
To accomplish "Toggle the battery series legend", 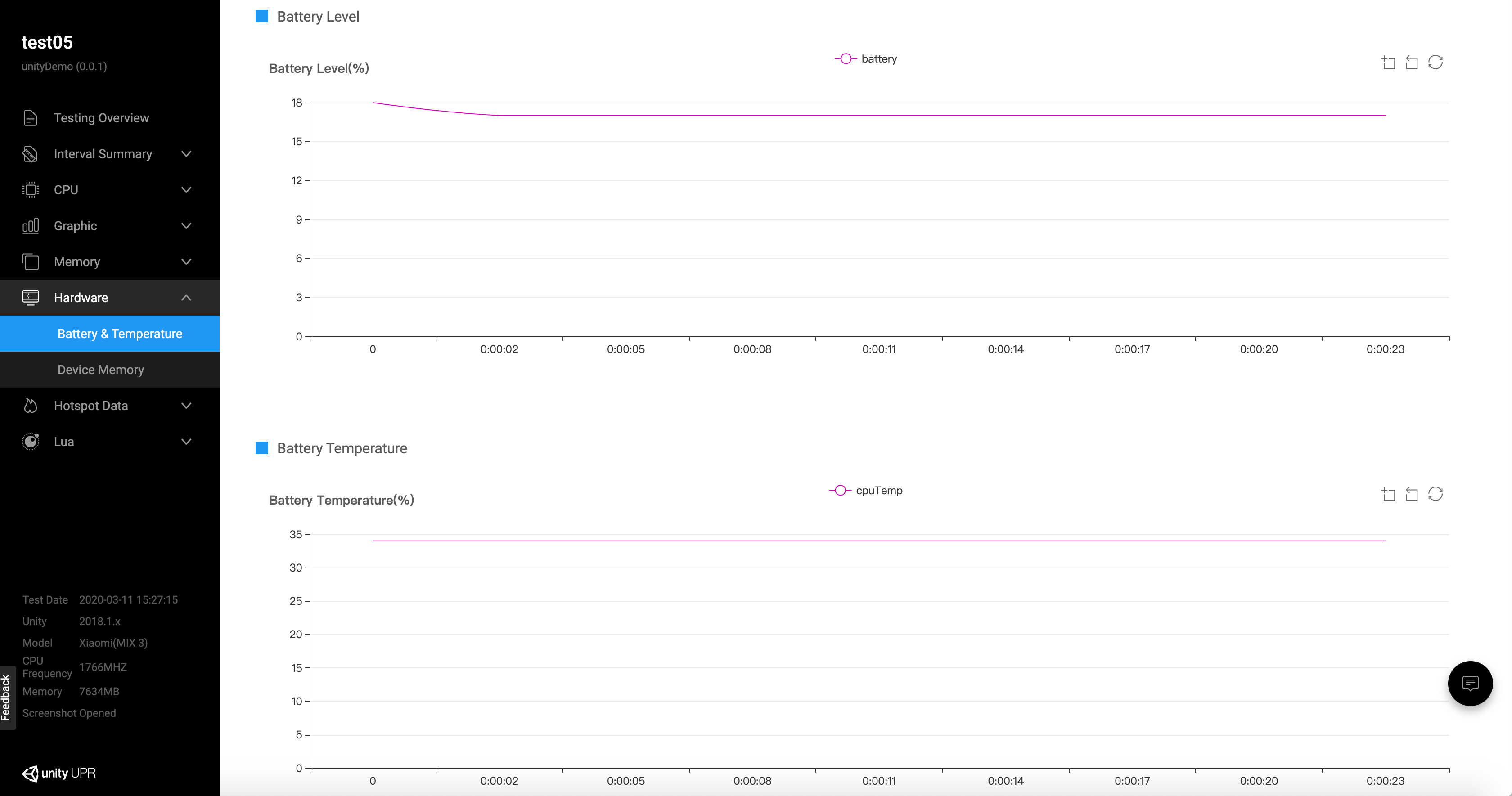I will (x=866, y=58).
